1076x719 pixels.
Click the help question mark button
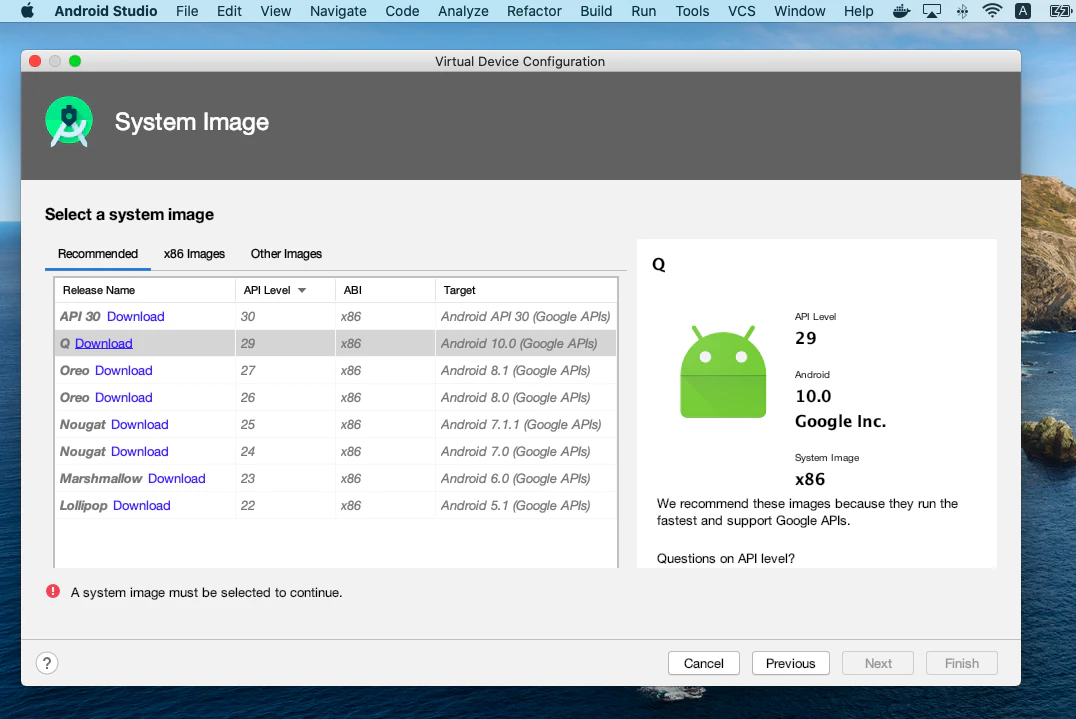[x=47, y=663]
